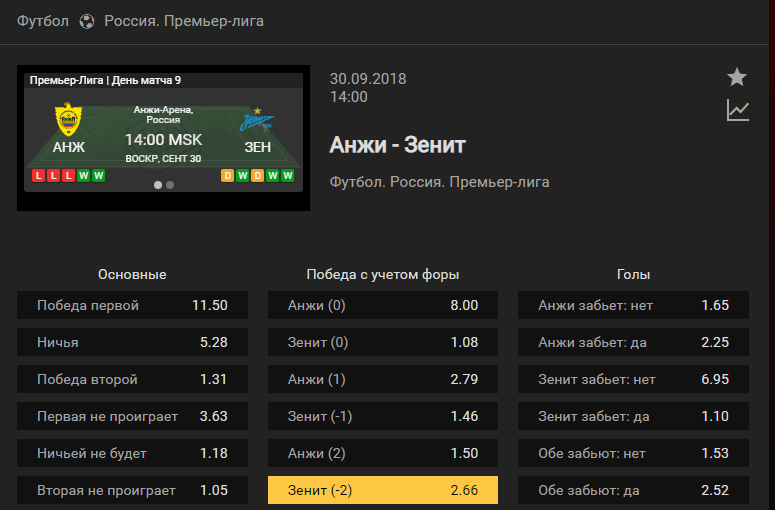Deselect highlighted Зенит (-2) 2.66 bet

383,490
